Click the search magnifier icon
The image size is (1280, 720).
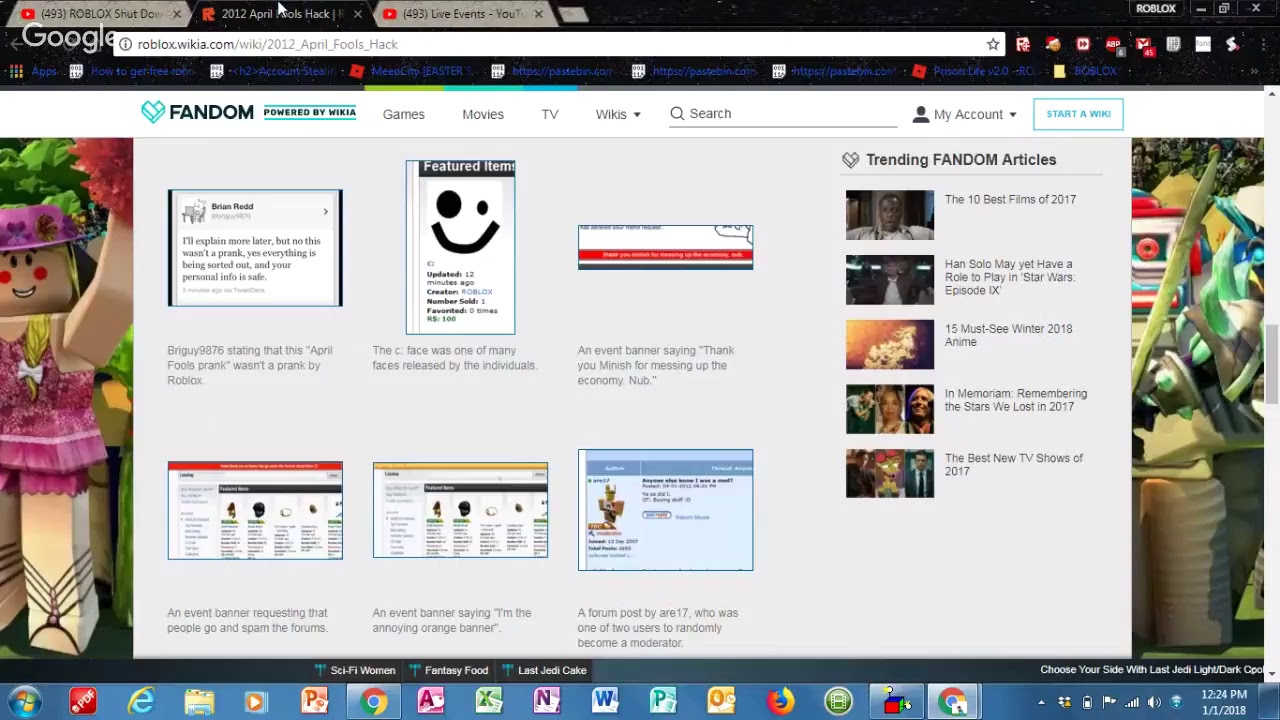pyautogui.click(x=677, y=113)
